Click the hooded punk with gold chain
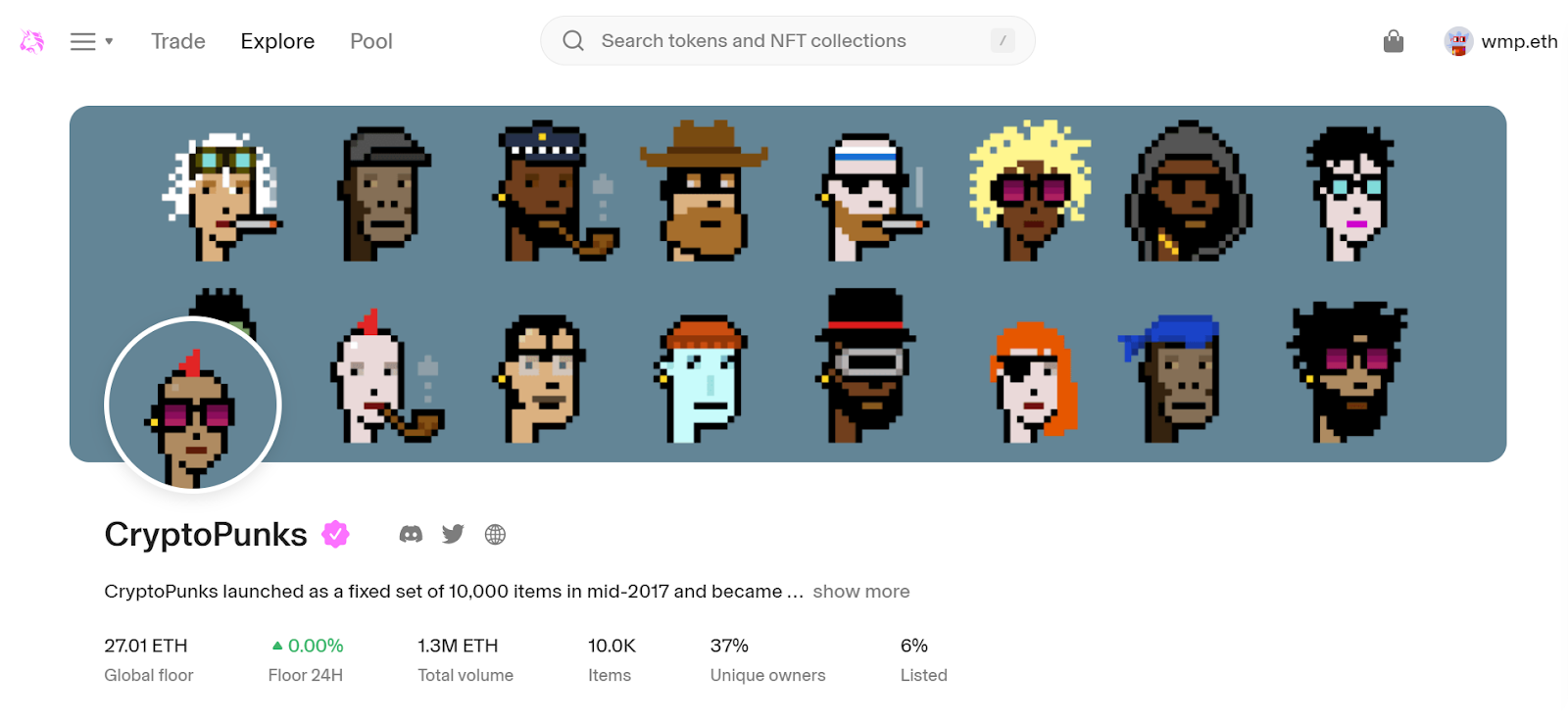 (1188, 191)
